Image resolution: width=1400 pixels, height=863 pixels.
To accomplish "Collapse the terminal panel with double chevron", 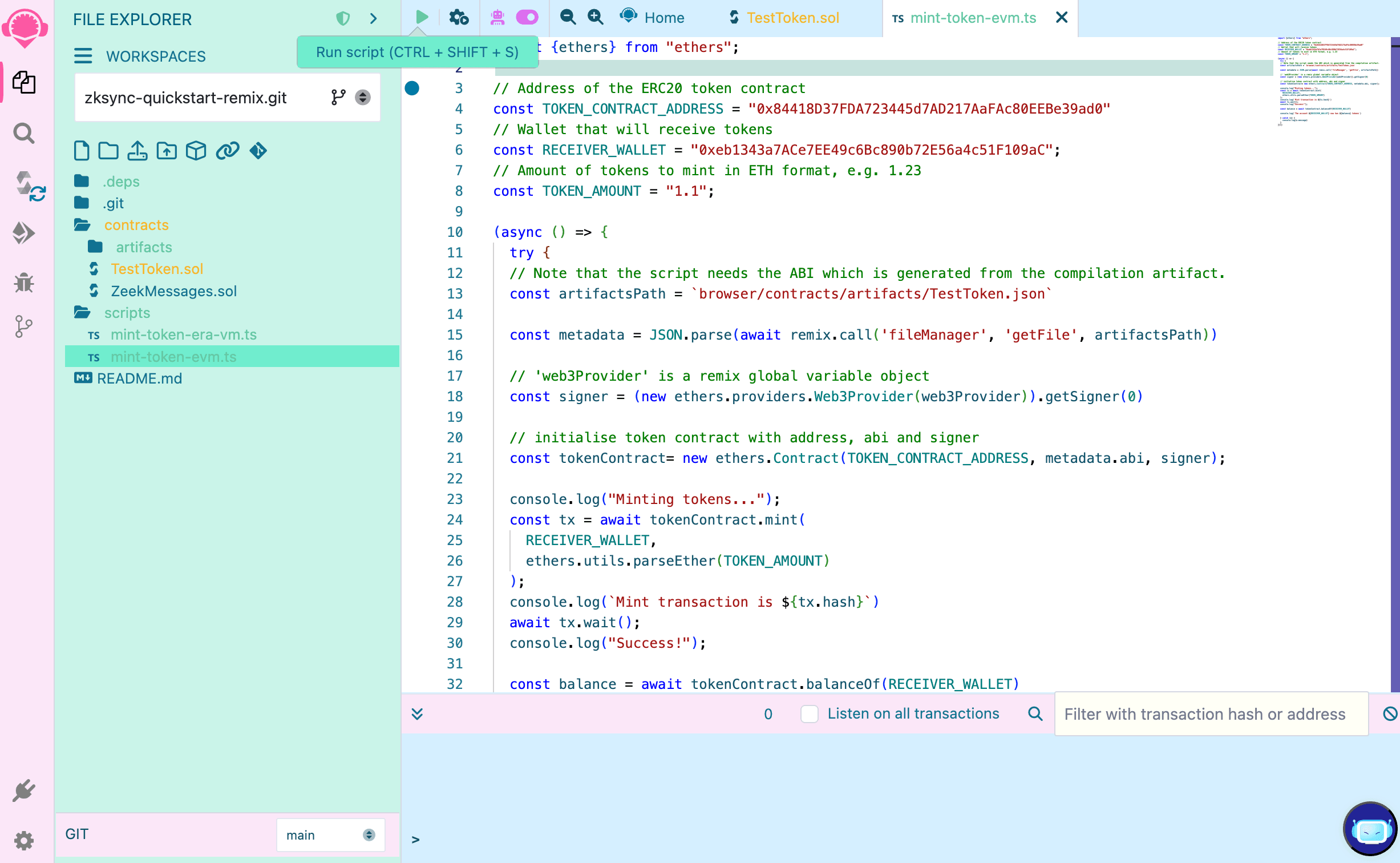I will (x=418, y=713).
